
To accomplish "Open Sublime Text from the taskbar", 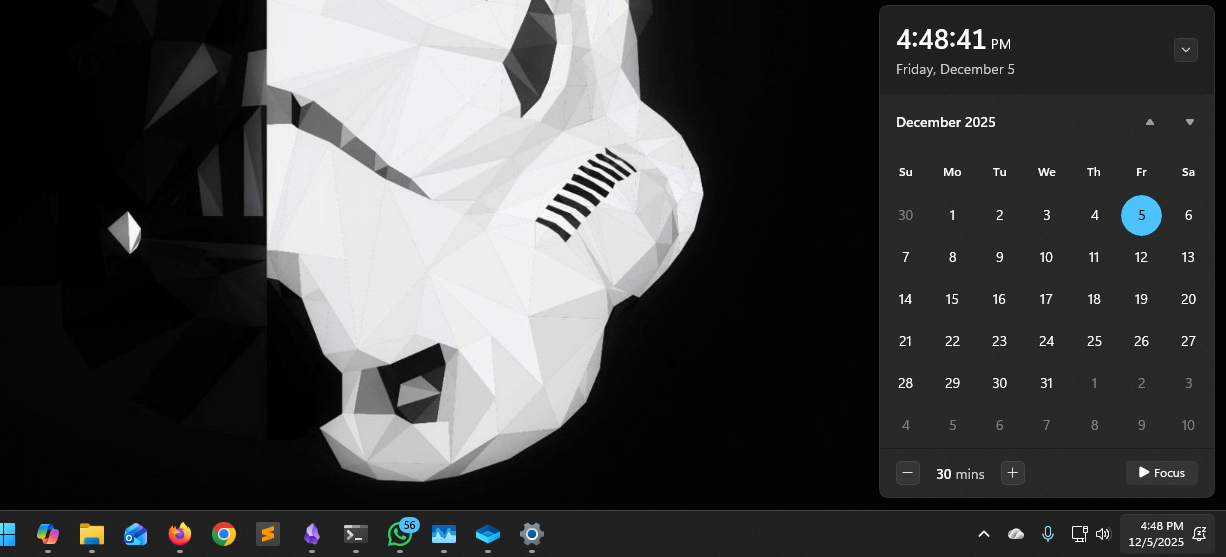I will pyautogui.click(x=267, y=534).
